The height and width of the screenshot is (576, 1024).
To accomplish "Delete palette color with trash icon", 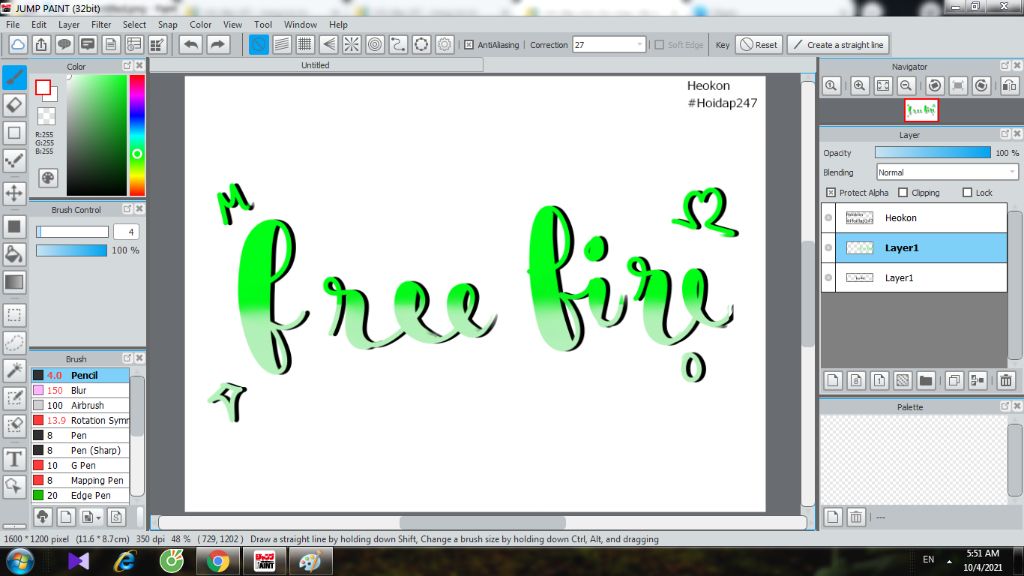I will point(856,517).
